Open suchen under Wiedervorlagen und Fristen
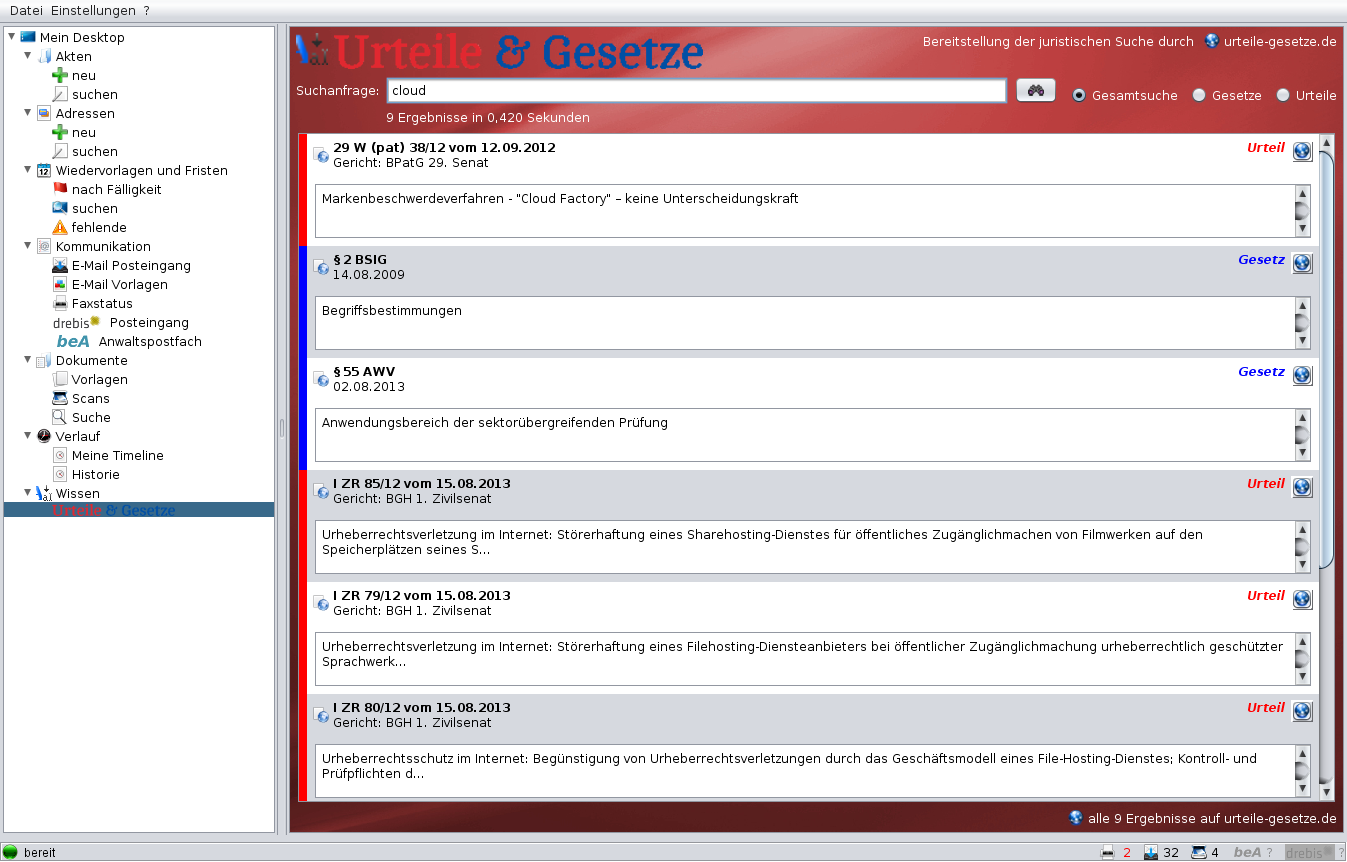This screenshot has height=862, width=1347. [85, 208]
